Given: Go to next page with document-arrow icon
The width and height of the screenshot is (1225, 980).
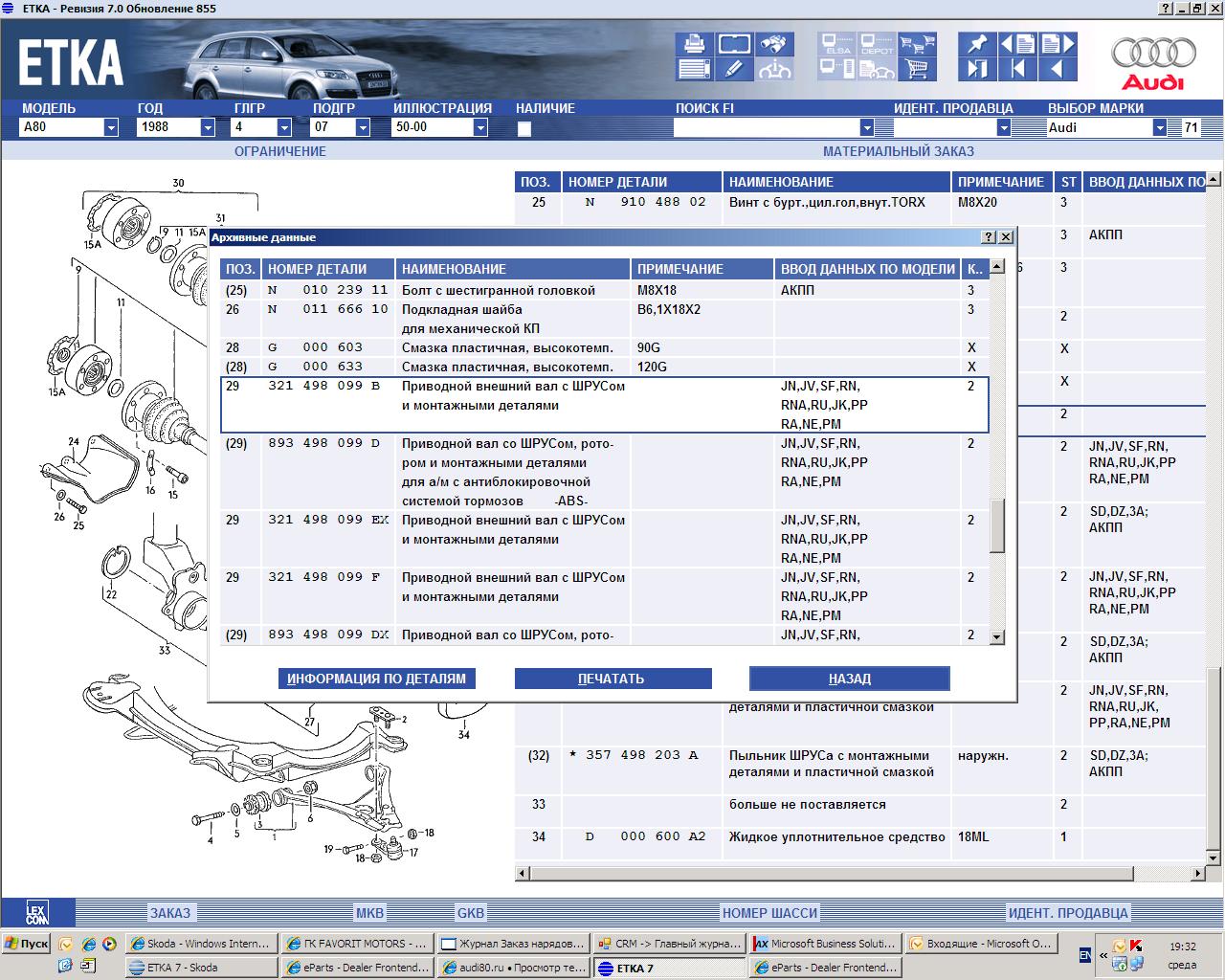Looking at the screenshot, I should (1058, 44).
